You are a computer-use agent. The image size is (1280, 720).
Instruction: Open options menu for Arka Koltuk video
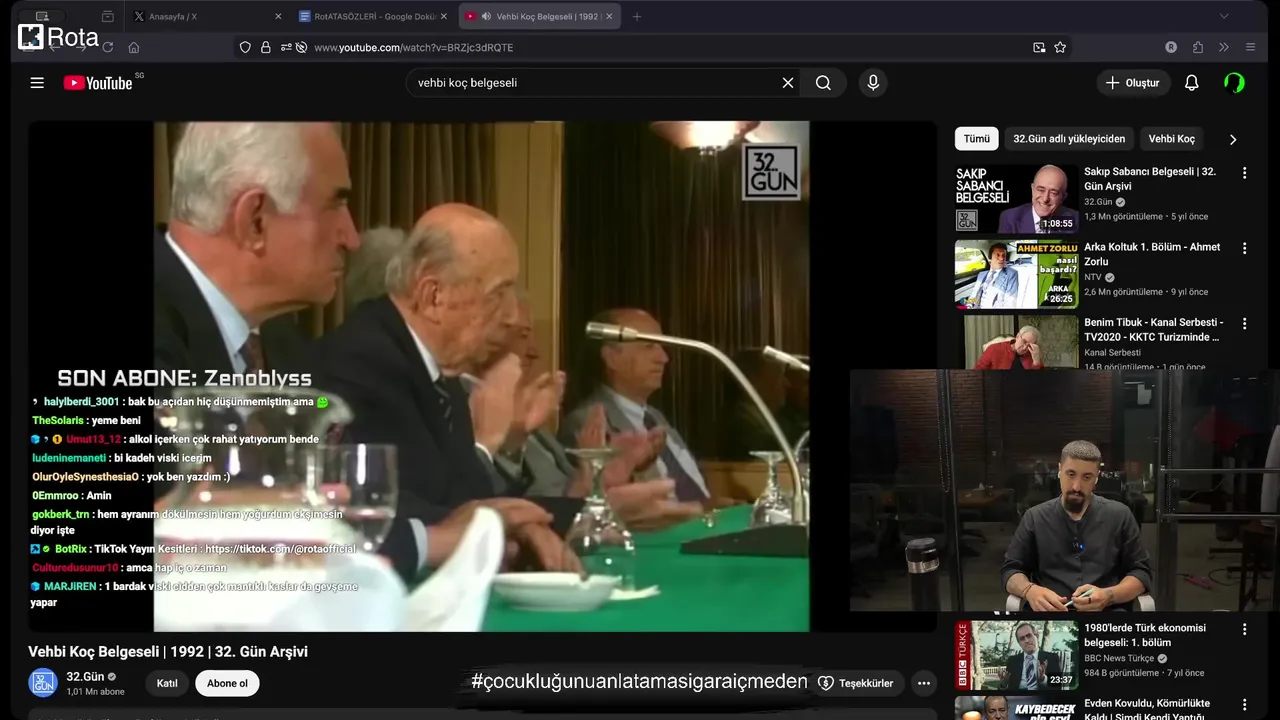1244,248
